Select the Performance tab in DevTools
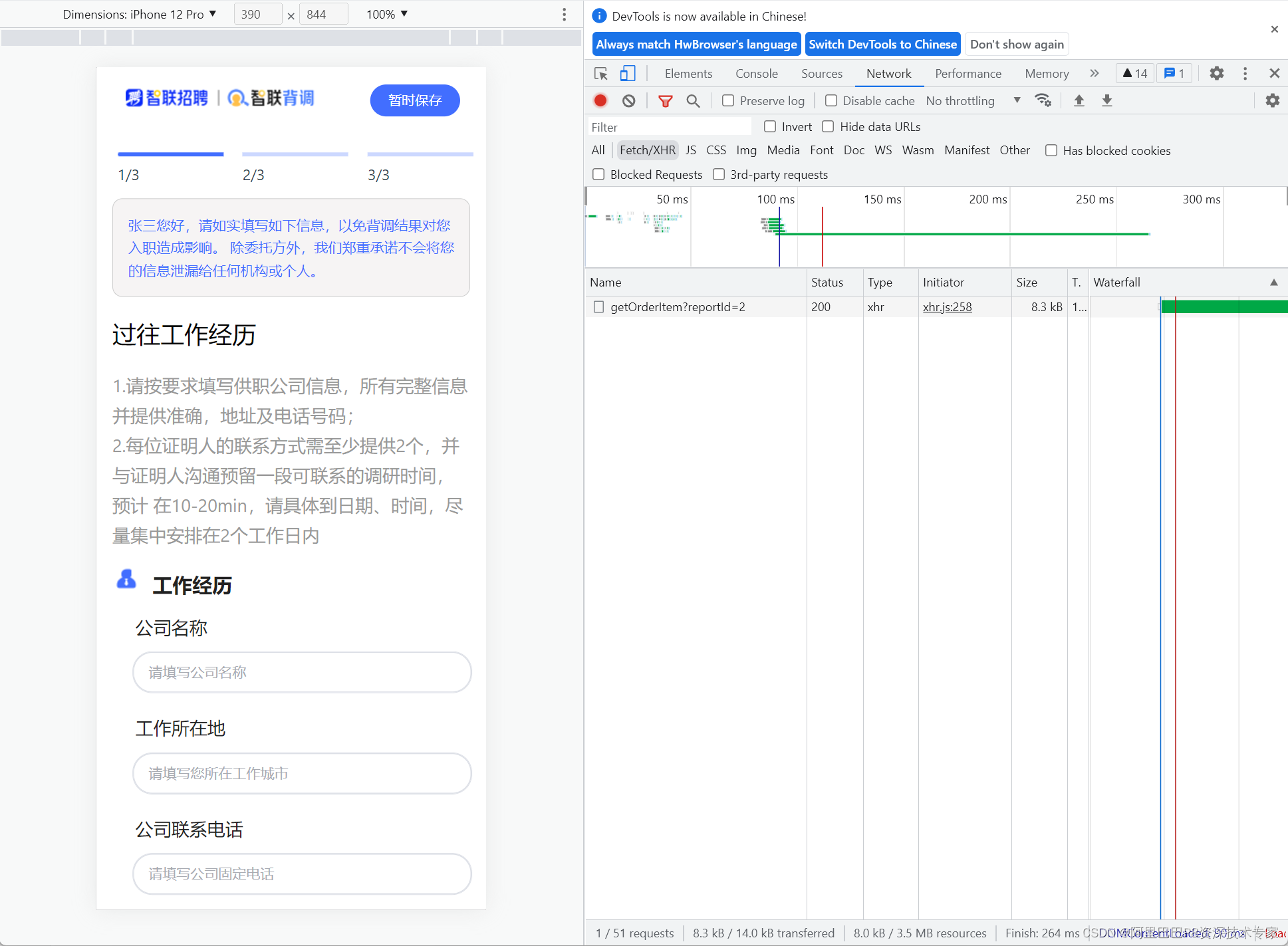The height and width of the screenshot is (946, 1288). click(967, 74)
